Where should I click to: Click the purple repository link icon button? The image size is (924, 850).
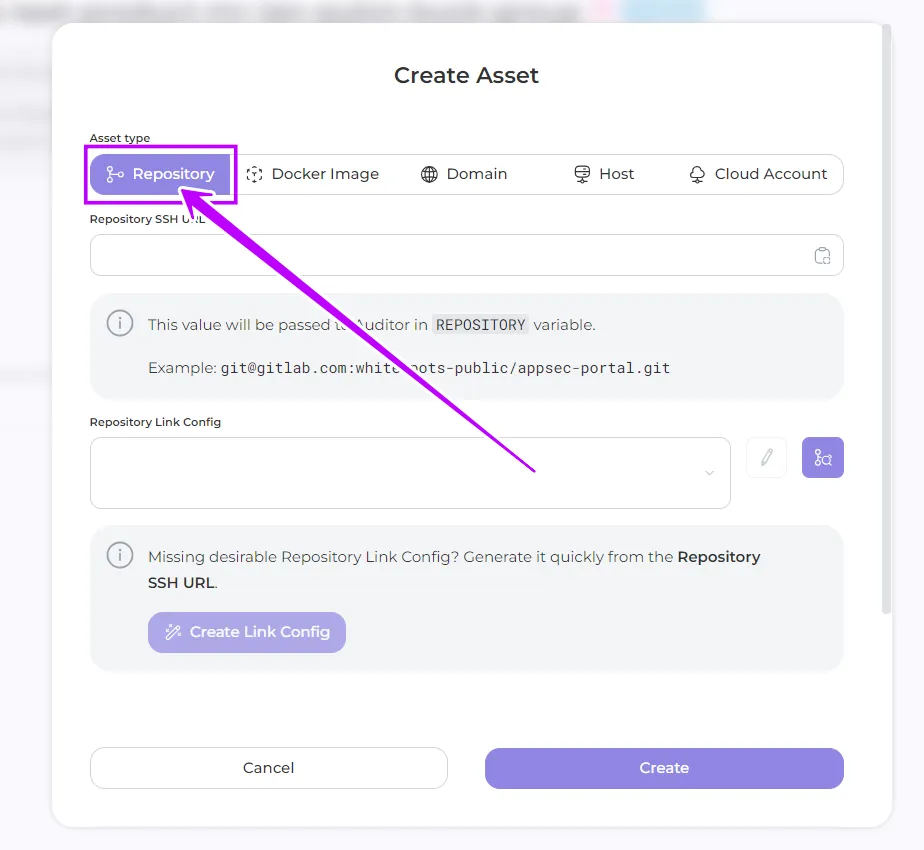click(x=823, y=458)
